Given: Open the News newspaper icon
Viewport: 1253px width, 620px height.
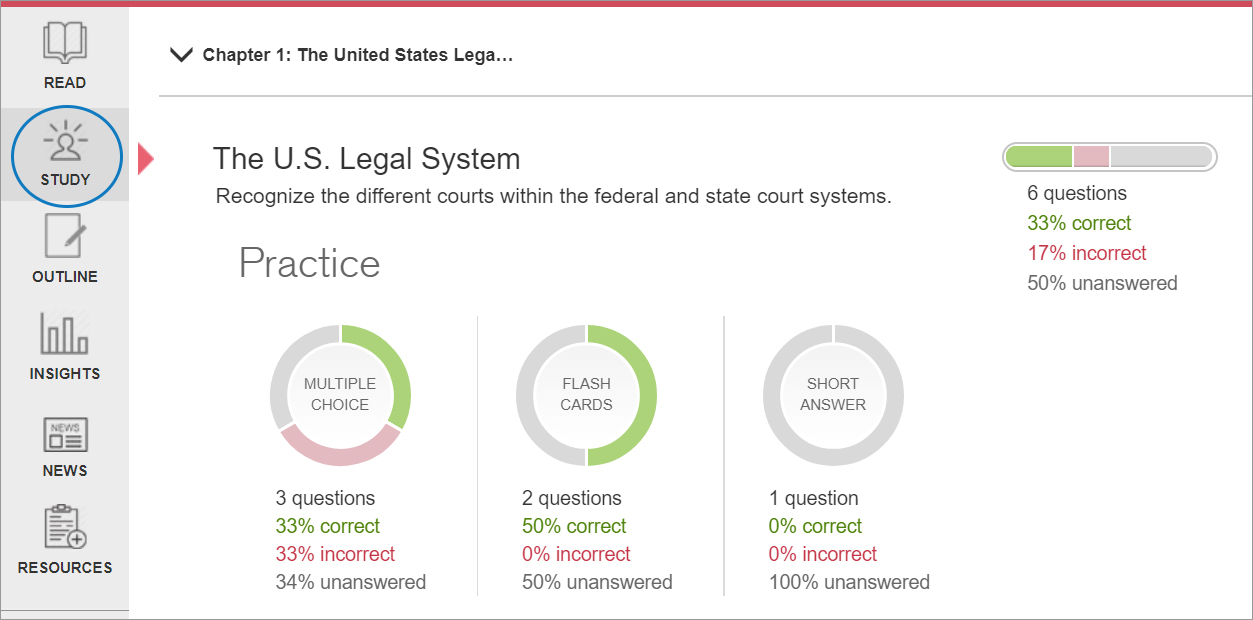Looking at the screenshot, I should 65,435.
